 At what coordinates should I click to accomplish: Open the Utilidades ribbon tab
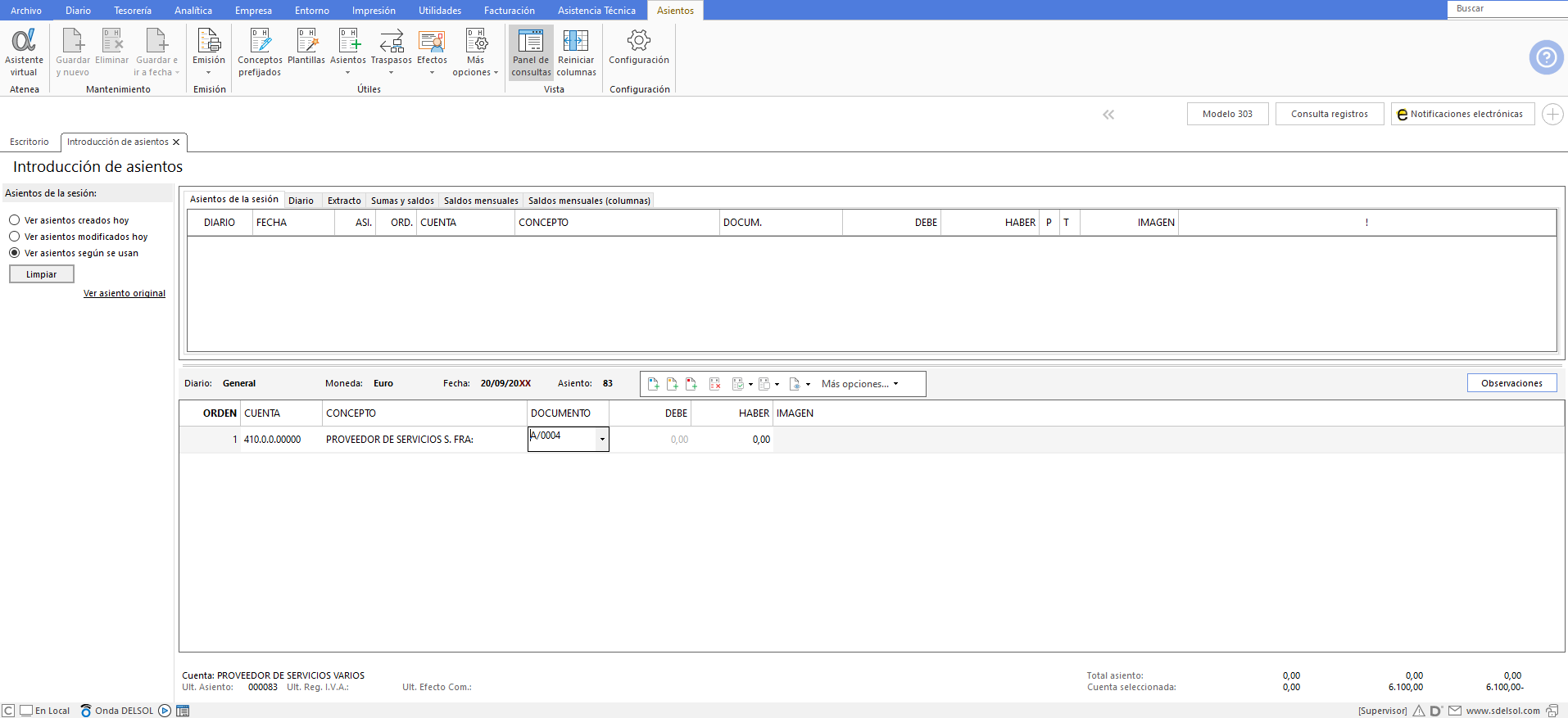point(440,11)
